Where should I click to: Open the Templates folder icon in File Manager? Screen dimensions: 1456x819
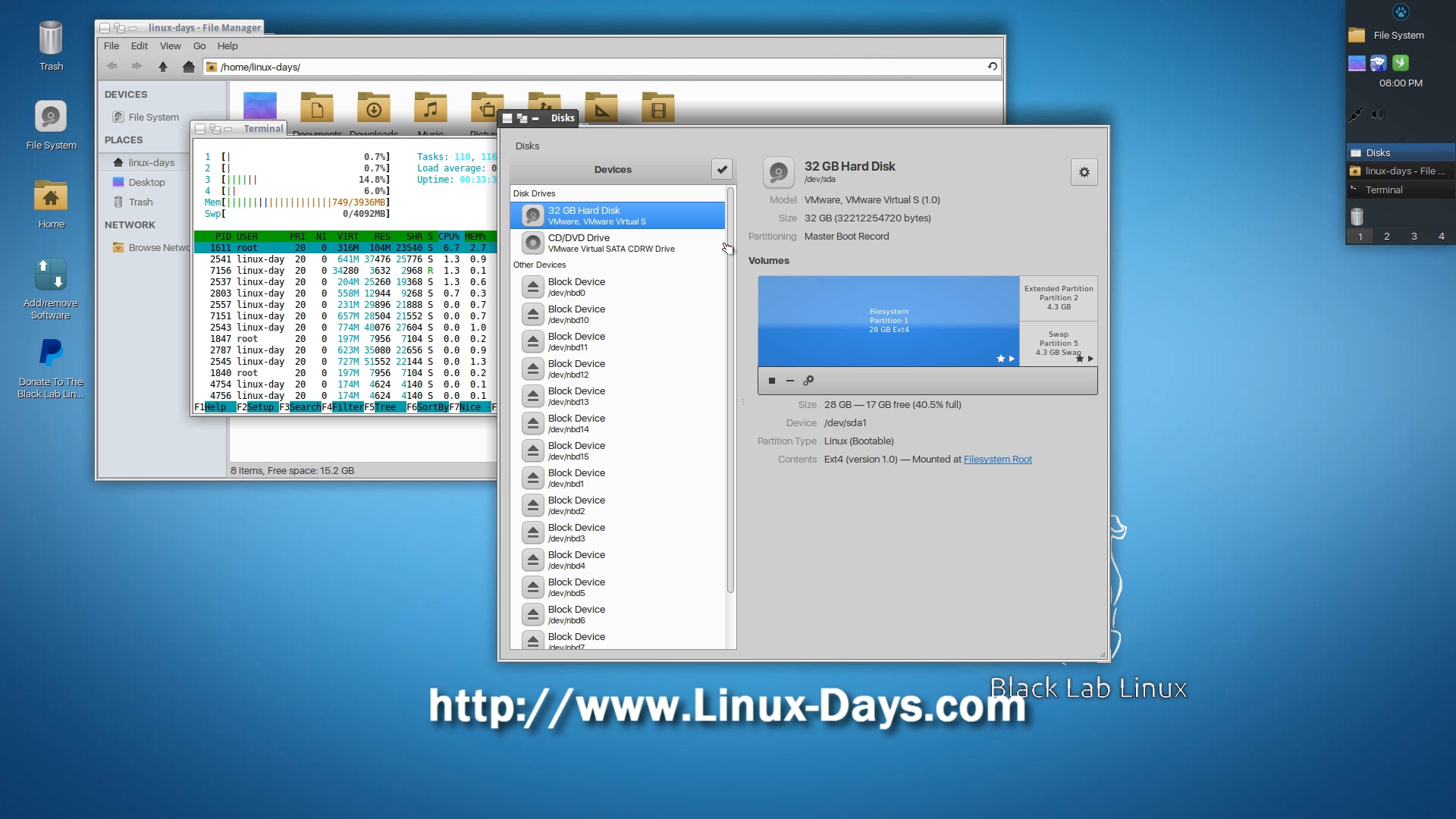coord(601,108)
